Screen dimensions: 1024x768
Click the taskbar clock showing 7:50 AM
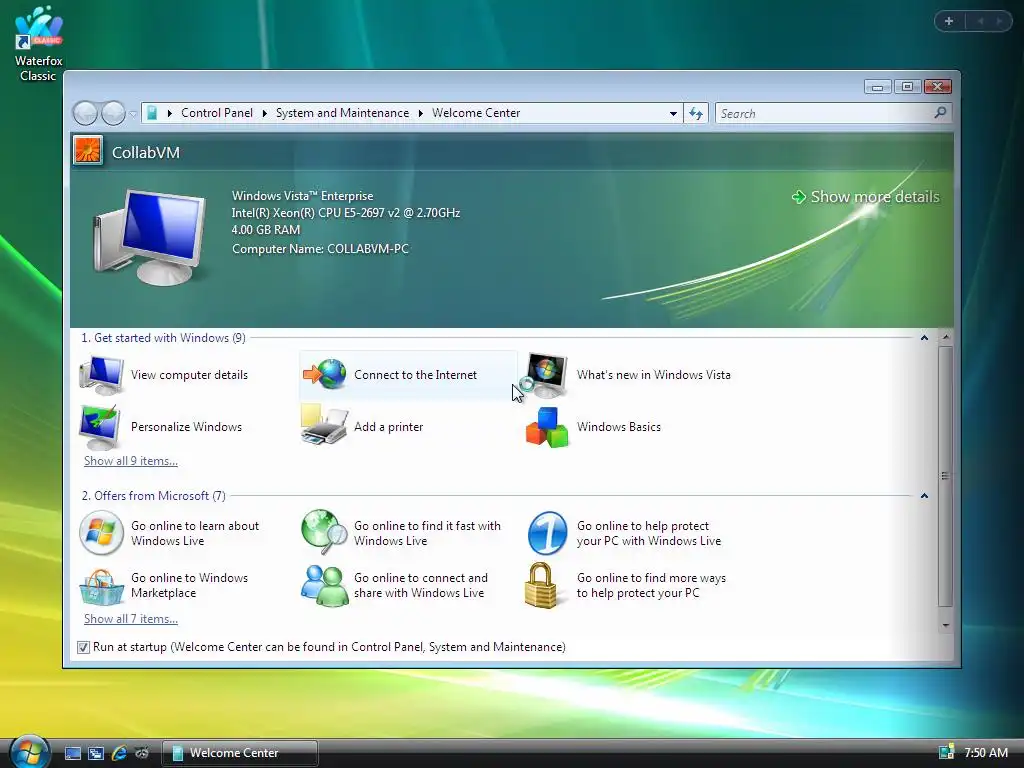[986, 752]
